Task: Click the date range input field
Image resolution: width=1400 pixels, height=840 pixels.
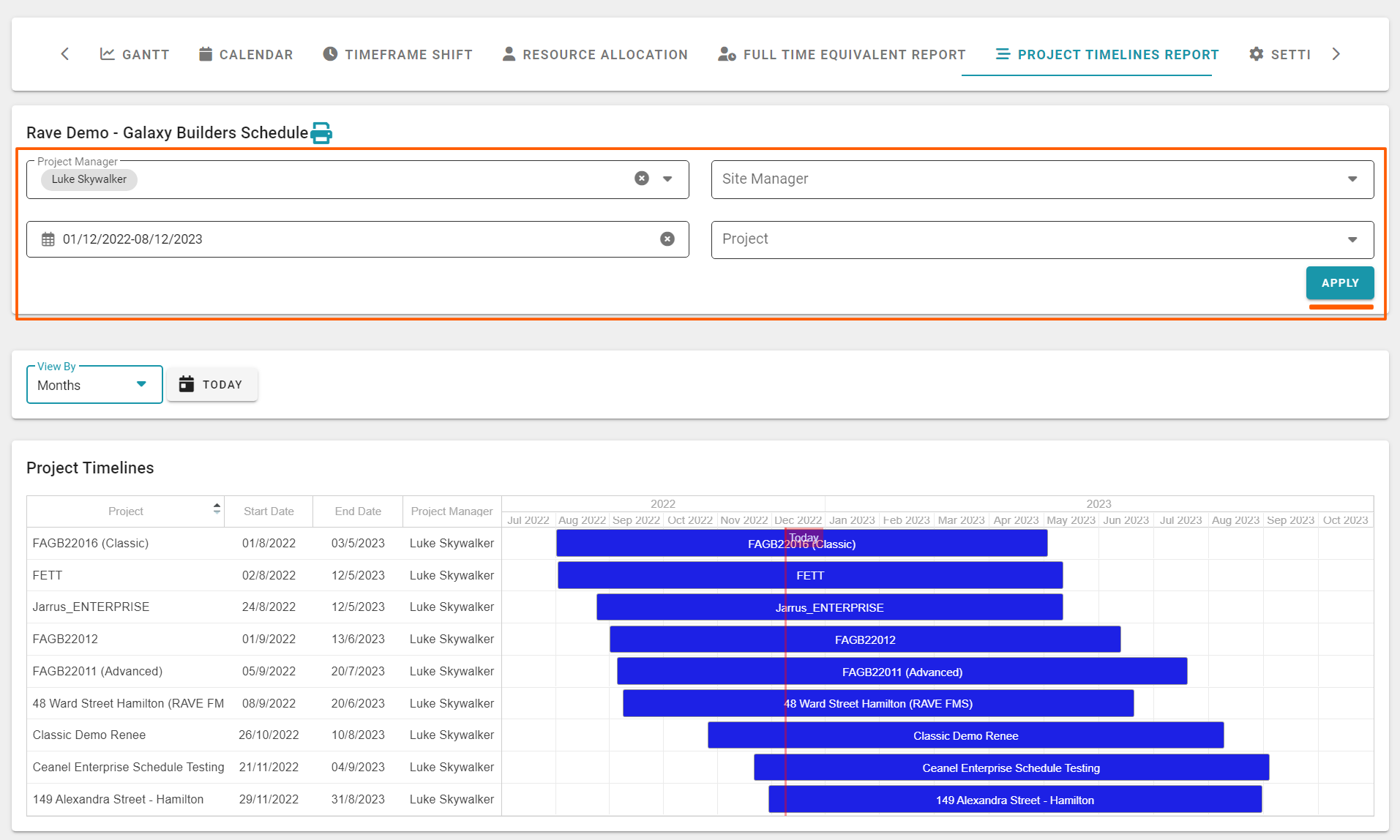Action: pos(351,239)
